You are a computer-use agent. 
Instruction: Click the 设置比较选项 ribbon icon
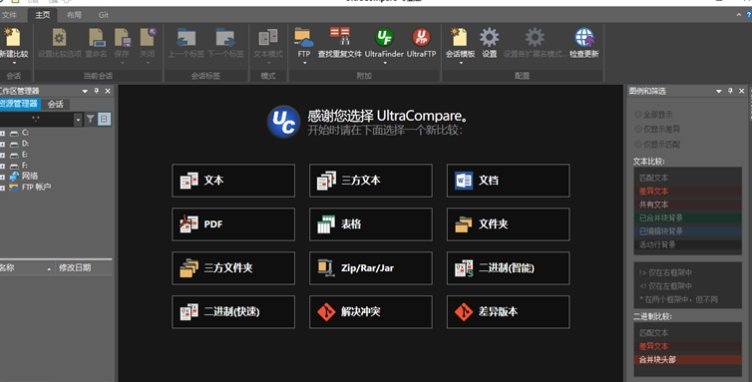click(59, 37)
